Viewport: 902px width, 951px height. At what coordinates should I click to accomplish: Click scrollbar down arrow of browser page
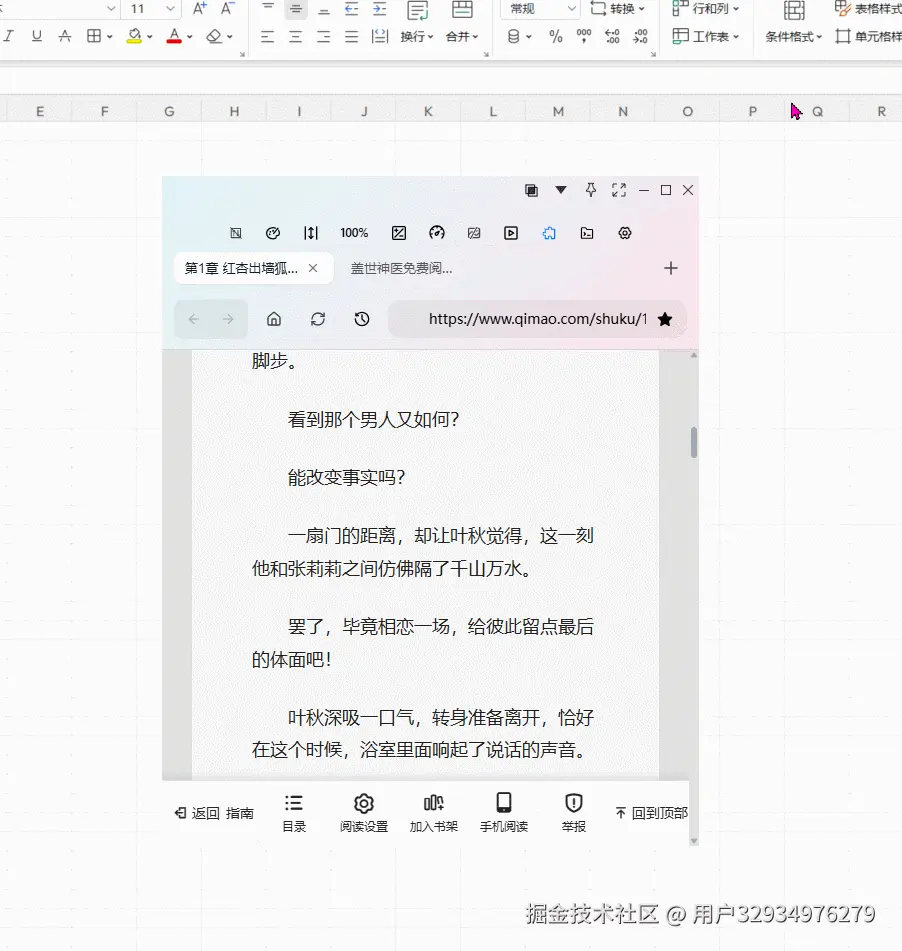tap(694, 841)
